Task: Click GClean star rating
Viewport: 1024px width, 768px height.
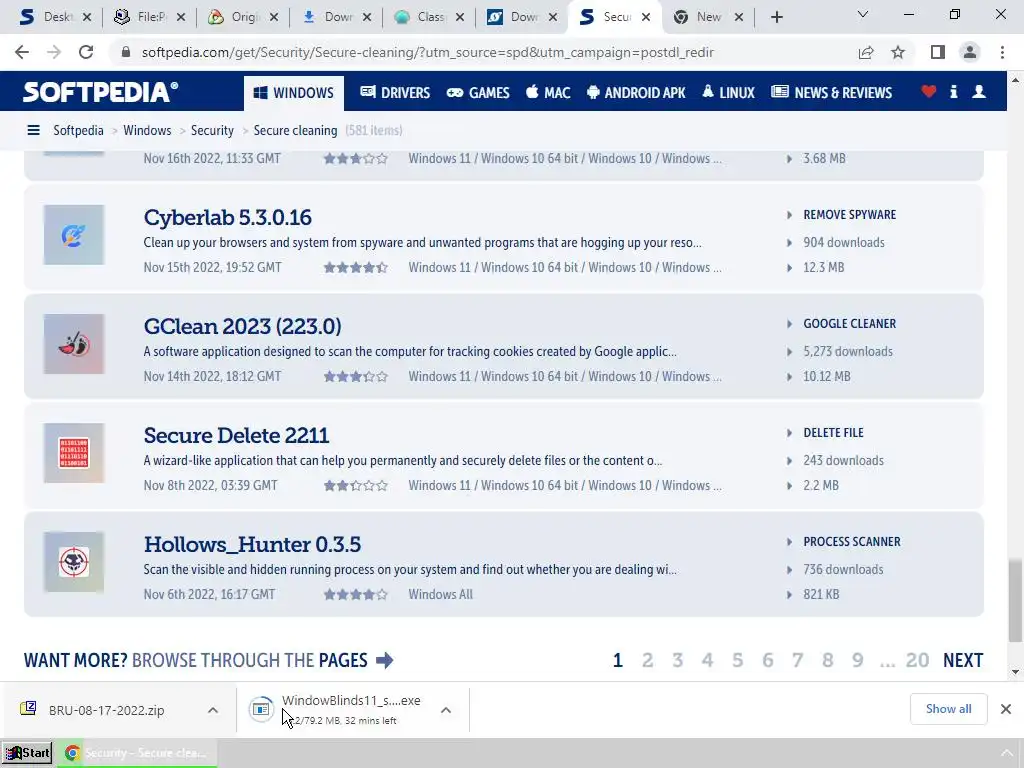Action: pyautogui.click(x=356, y=377)
